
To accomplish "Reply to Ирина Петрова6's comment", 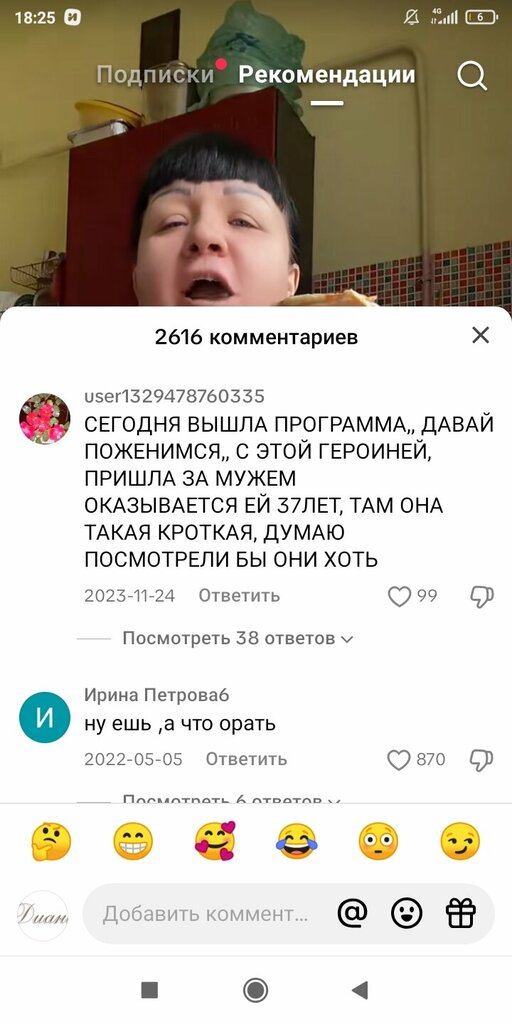I will tap(246, 760).
